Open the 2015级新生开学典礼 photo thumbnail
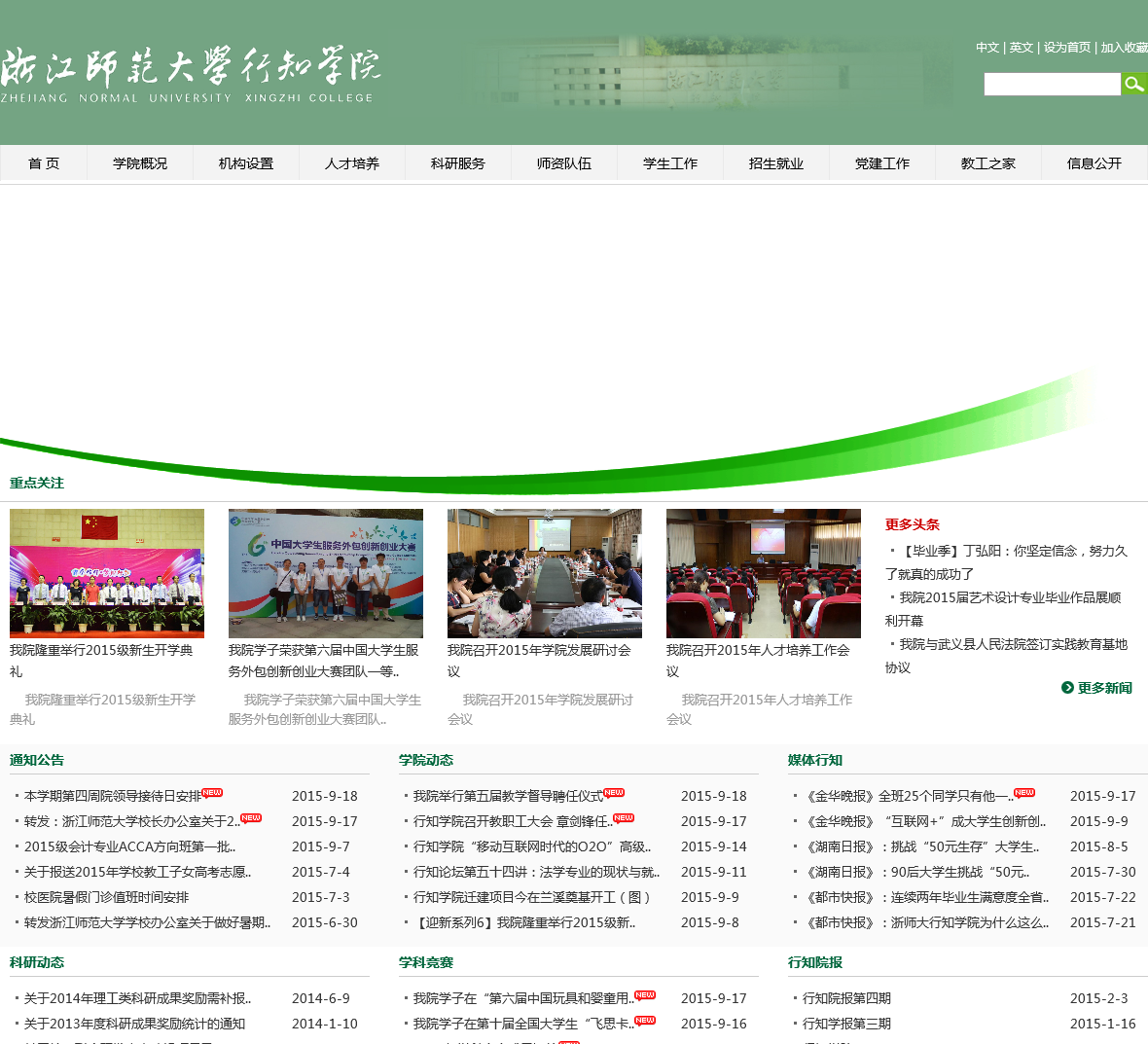1148x1044 pixels. [107, 573]
